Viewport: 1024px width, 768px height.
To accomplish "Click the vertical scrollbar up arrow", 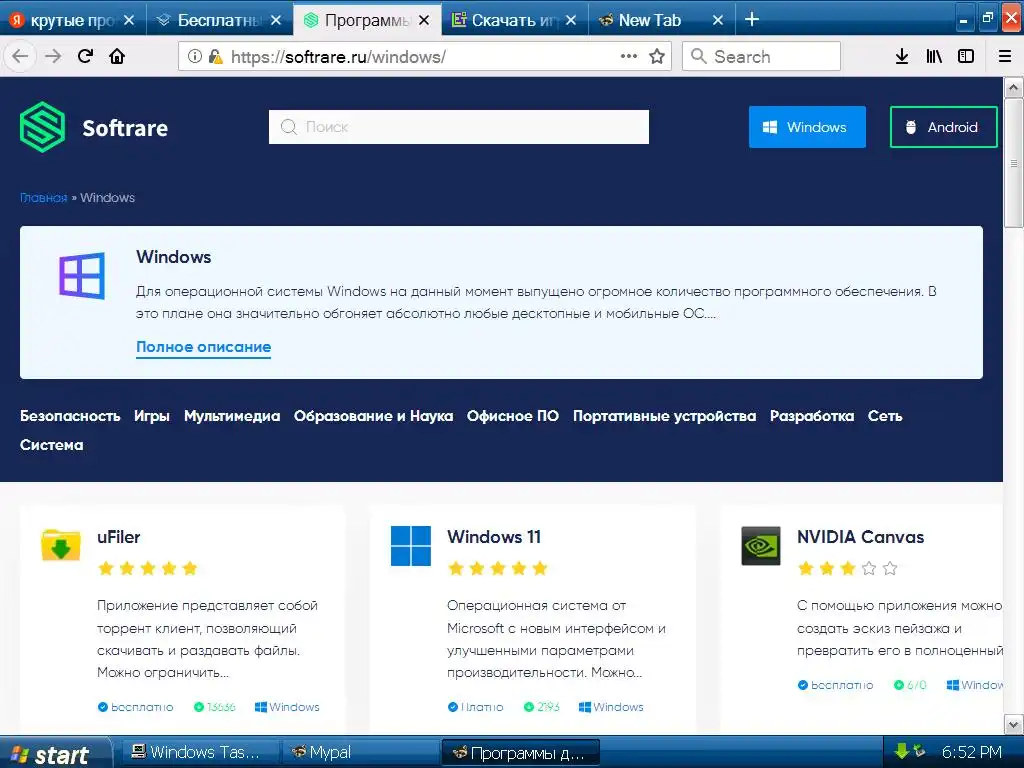I will 1013,87.
